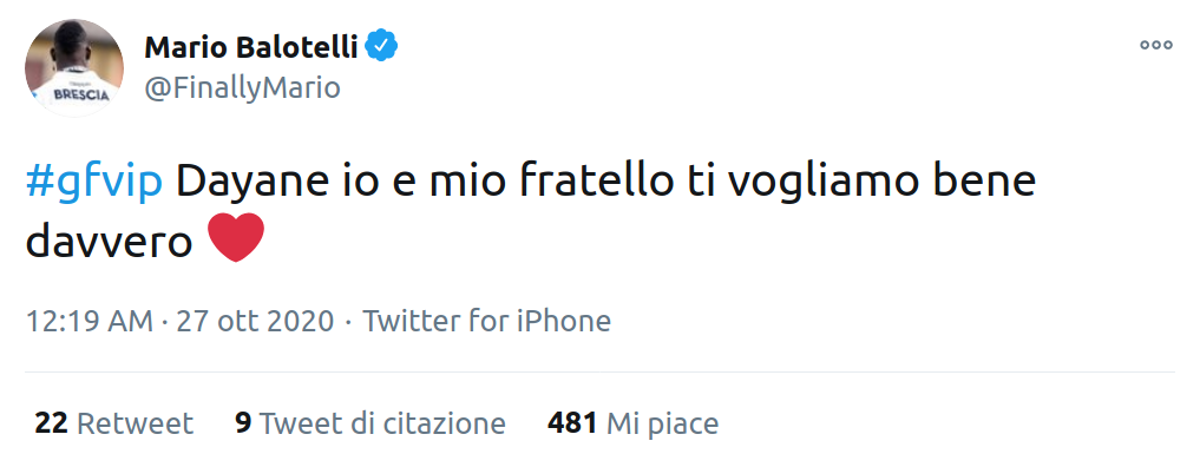Click the number 22 retweet count

[50, 423]
